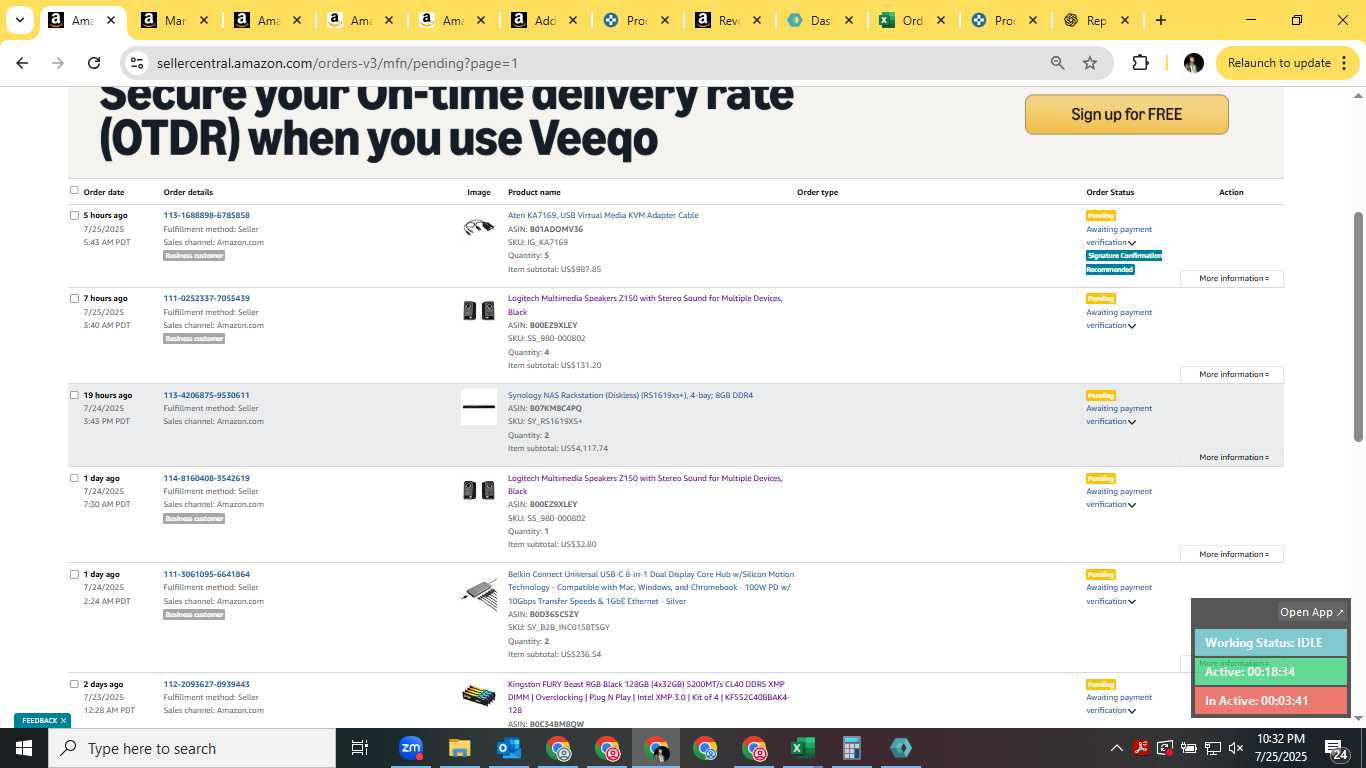Image resolution: width=1366 pixels, height=768 pixels.
Task: Click the Aten KVM cable product thumbnail
Action: pos(479,227)
